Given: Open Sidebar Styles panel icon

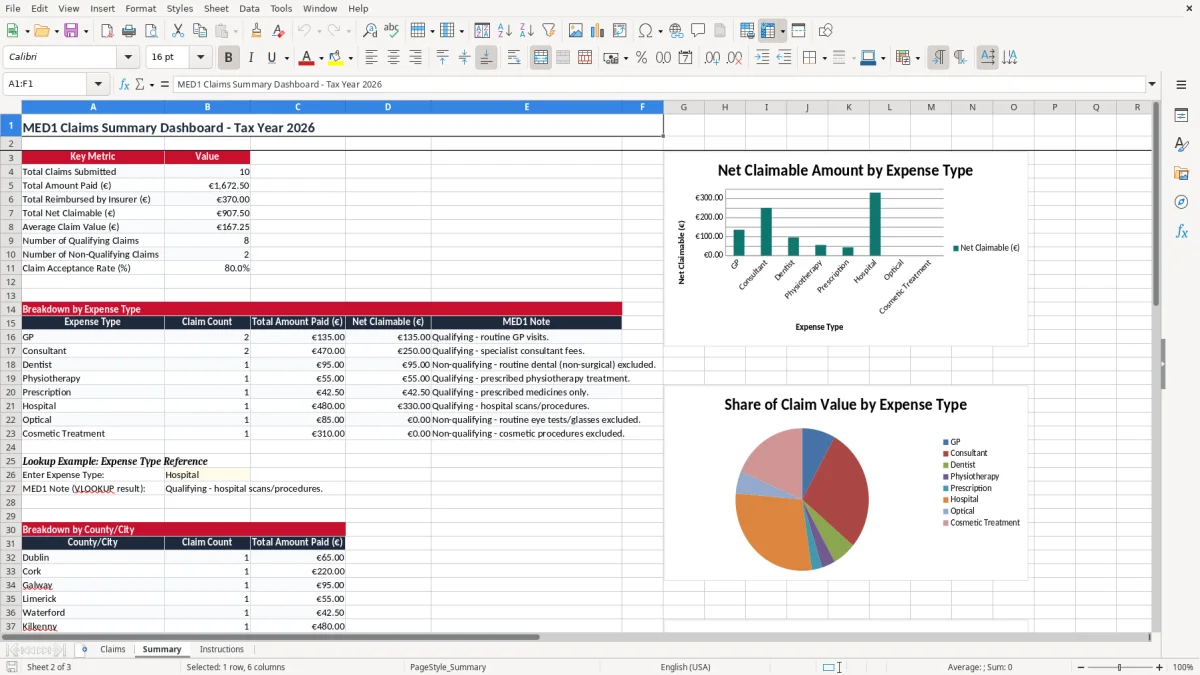Looking at the screenshot, I should pyautogui.click(x=1181, y=144).
